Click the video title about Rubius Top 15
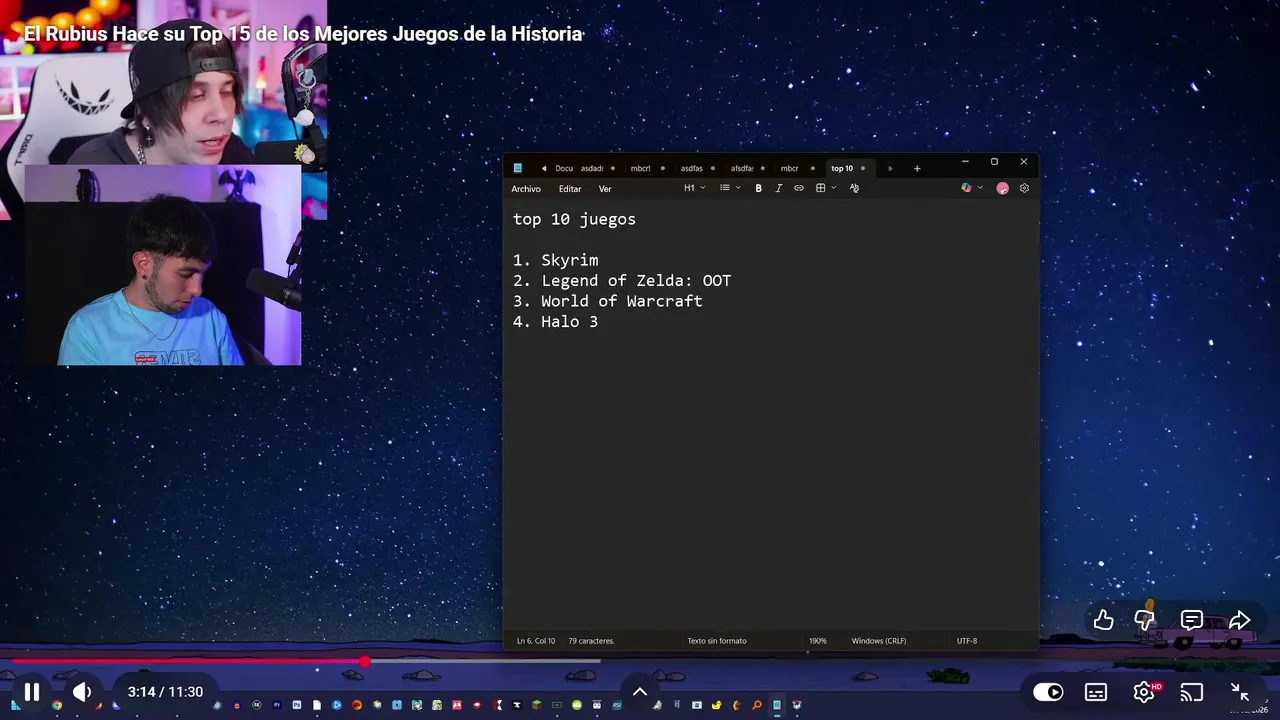This screenshot has height=720, width=1280. [x=303, y=34]
